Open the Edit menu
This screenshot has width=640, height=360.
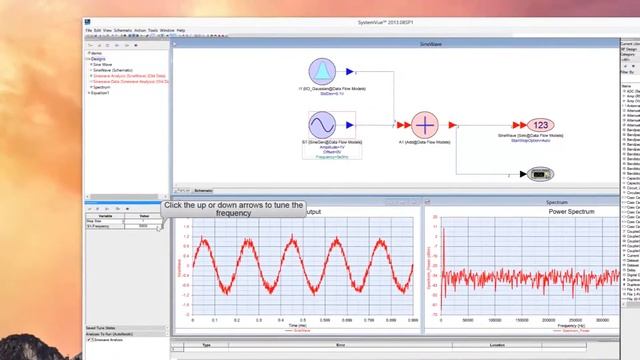pyautogui.click(x=98, y=30)
